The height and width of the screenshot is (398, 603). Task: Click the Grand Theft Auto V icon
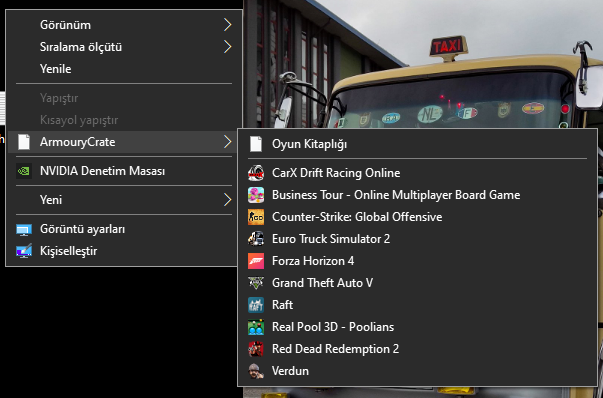(256, 283)
